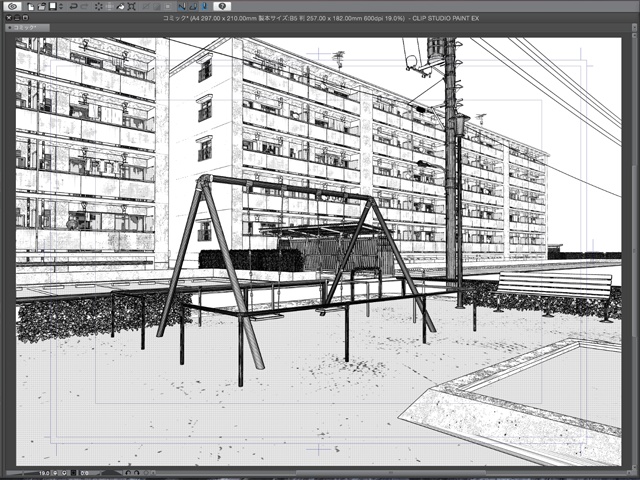Expand the save options stepper arrows
Viewport: 640px width, 480px height.
(61, 6)
